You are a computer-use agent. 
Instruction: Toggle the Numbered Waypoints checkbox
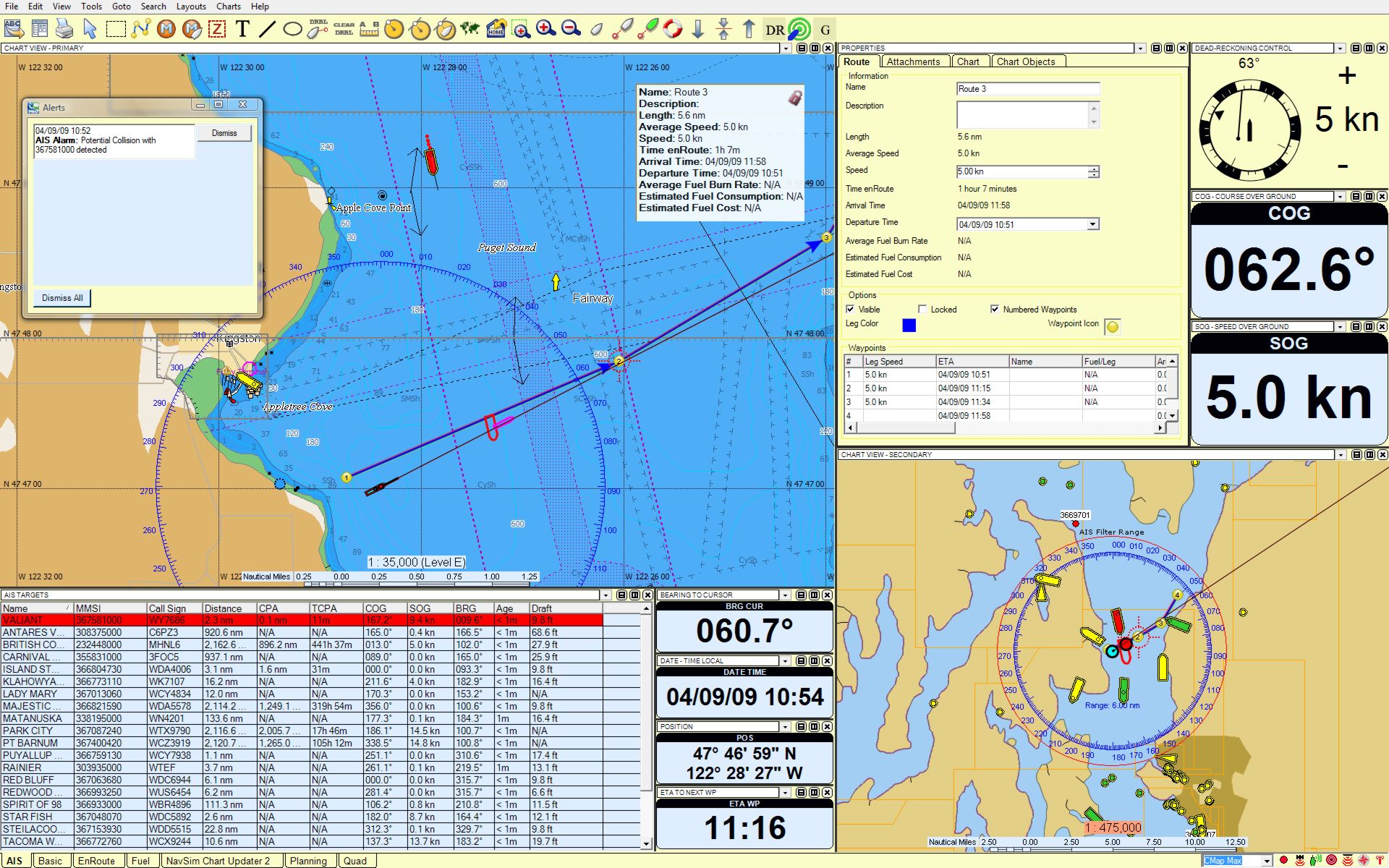995,309
